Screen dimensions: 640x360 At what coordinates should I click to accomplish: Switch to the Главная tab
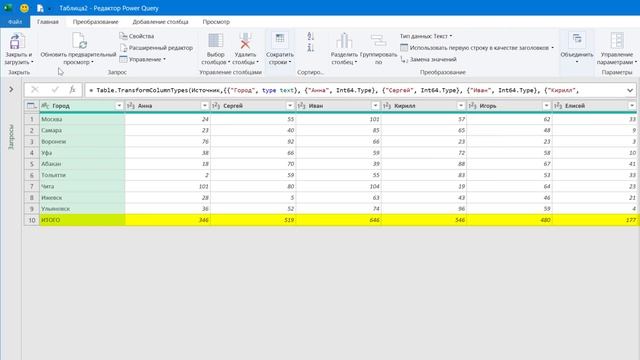48,22
